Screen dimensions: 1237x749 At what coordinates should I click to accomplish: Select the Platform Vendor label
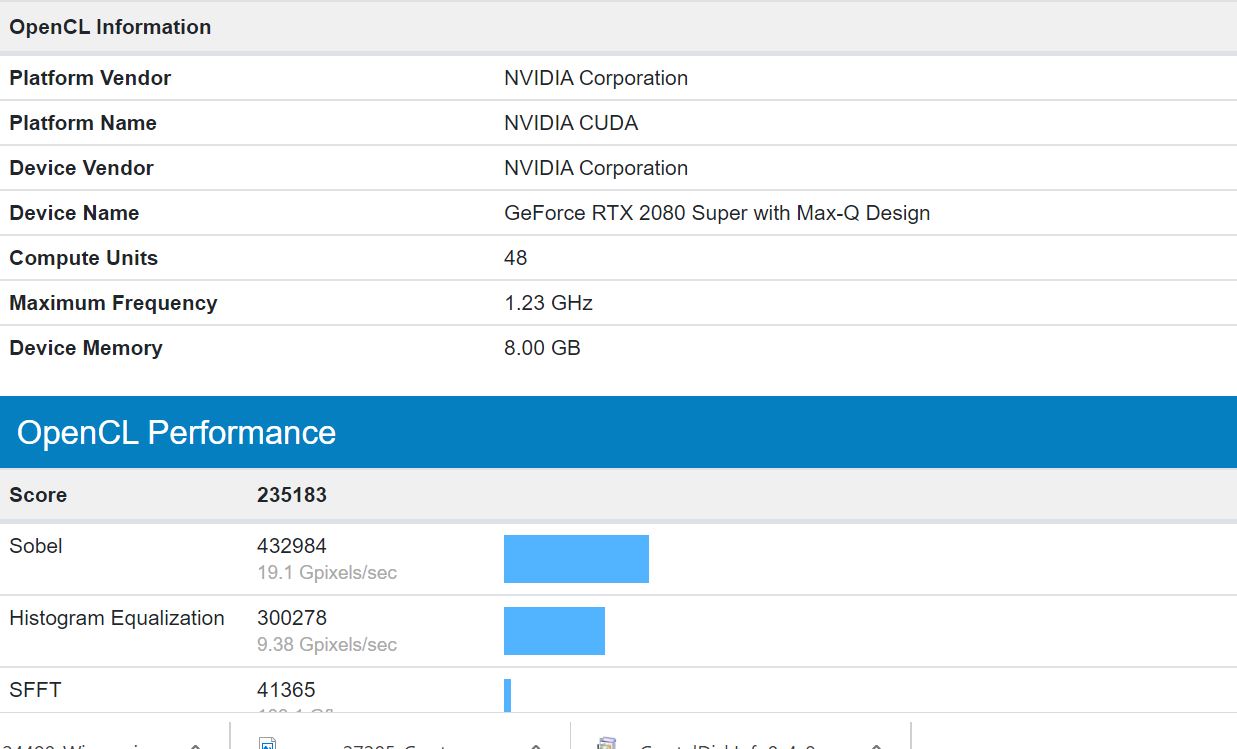coord(90,78)
